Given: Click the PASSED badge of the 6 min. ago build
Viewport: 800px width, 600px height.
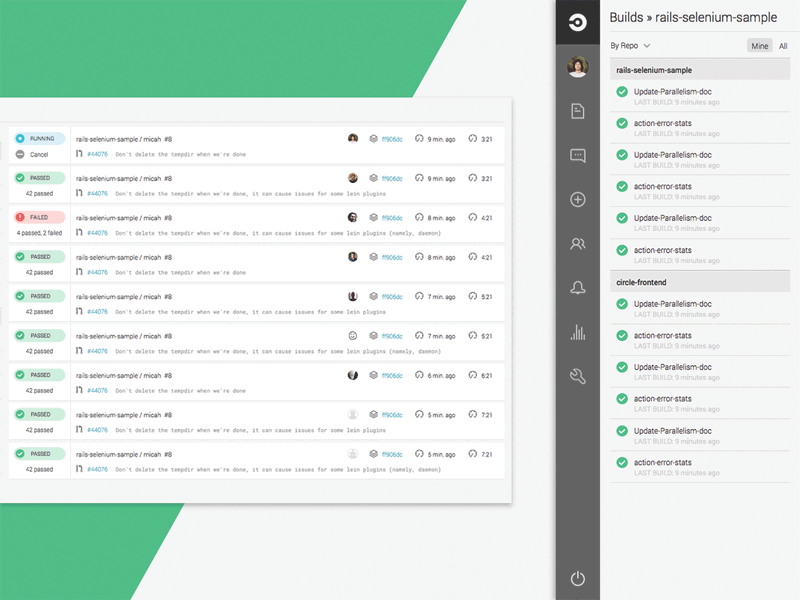Looking at the screenshot, I should pos(39,375).
